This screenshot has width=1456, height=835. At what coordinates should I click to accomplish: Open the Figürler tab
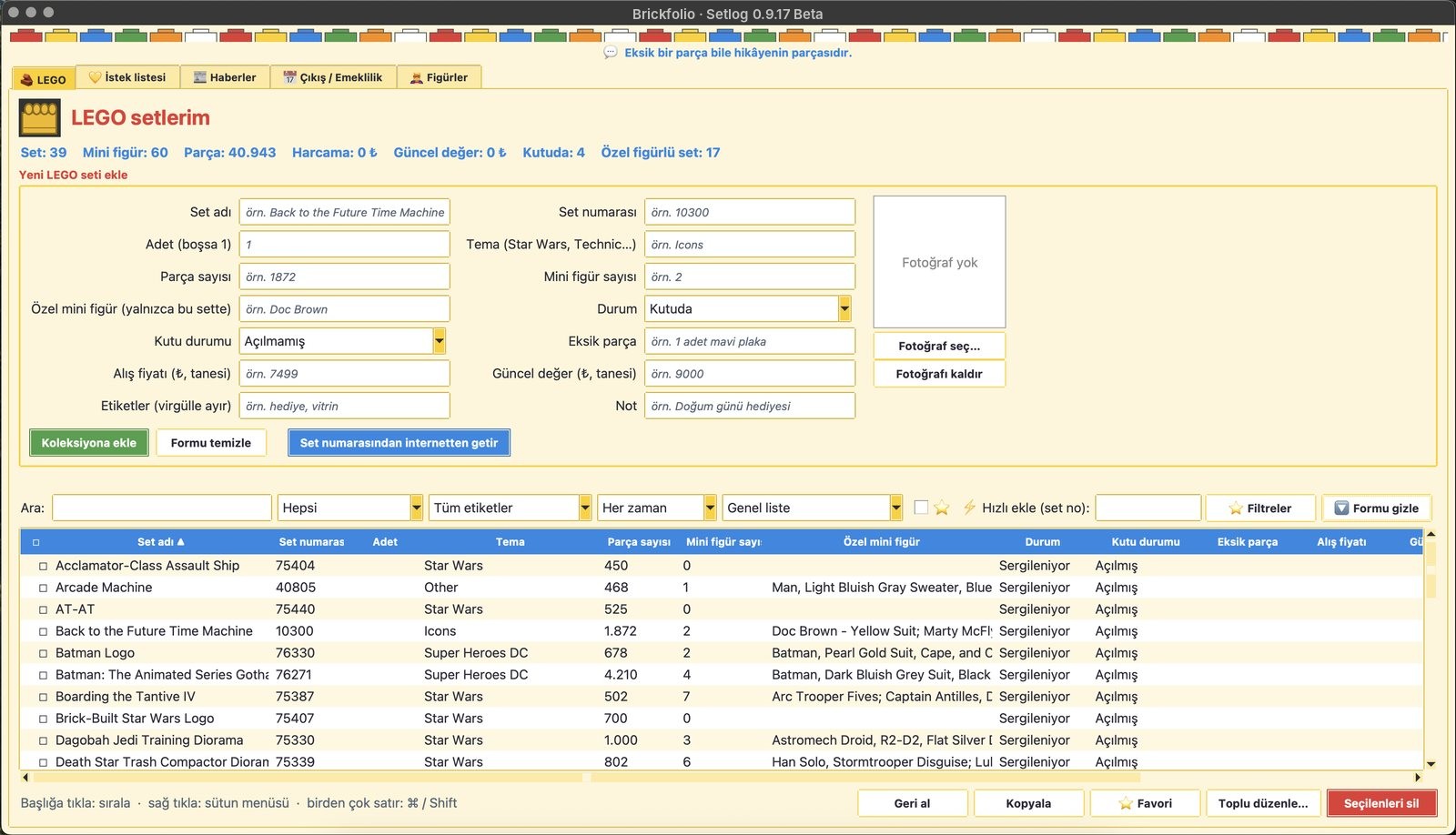tap(439, 77)
